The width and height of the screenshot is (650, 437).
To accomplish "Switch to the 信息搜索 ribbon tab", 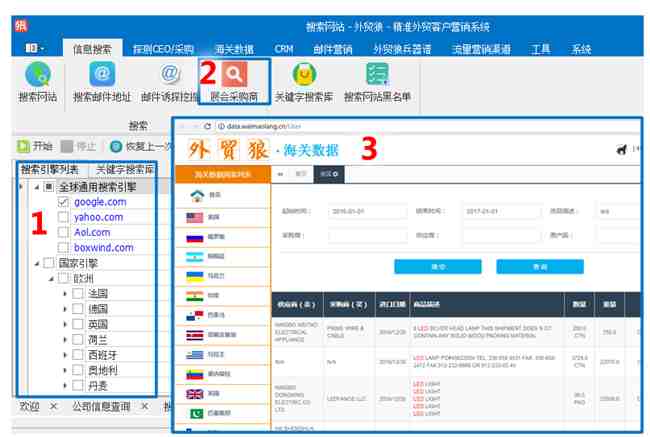I will pyautogui.click(x=92, y=49).
